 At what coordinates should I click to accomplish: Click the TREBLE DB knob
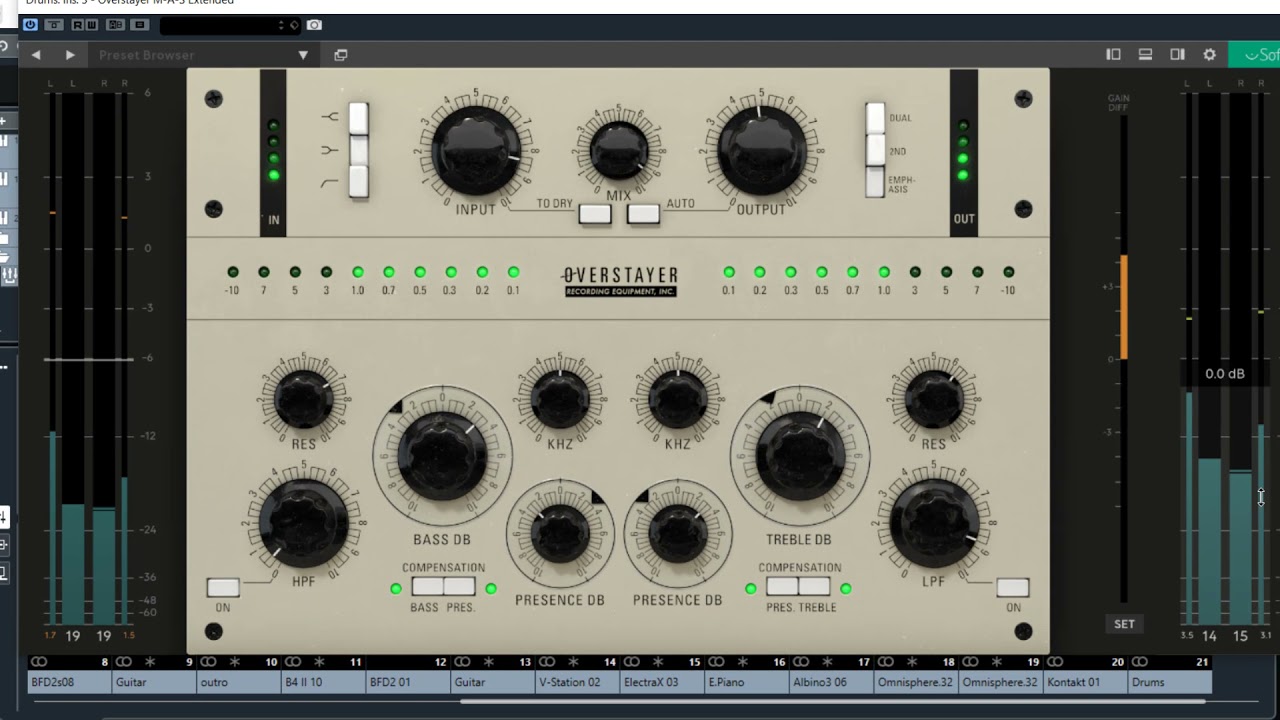[x=800, y=455]
